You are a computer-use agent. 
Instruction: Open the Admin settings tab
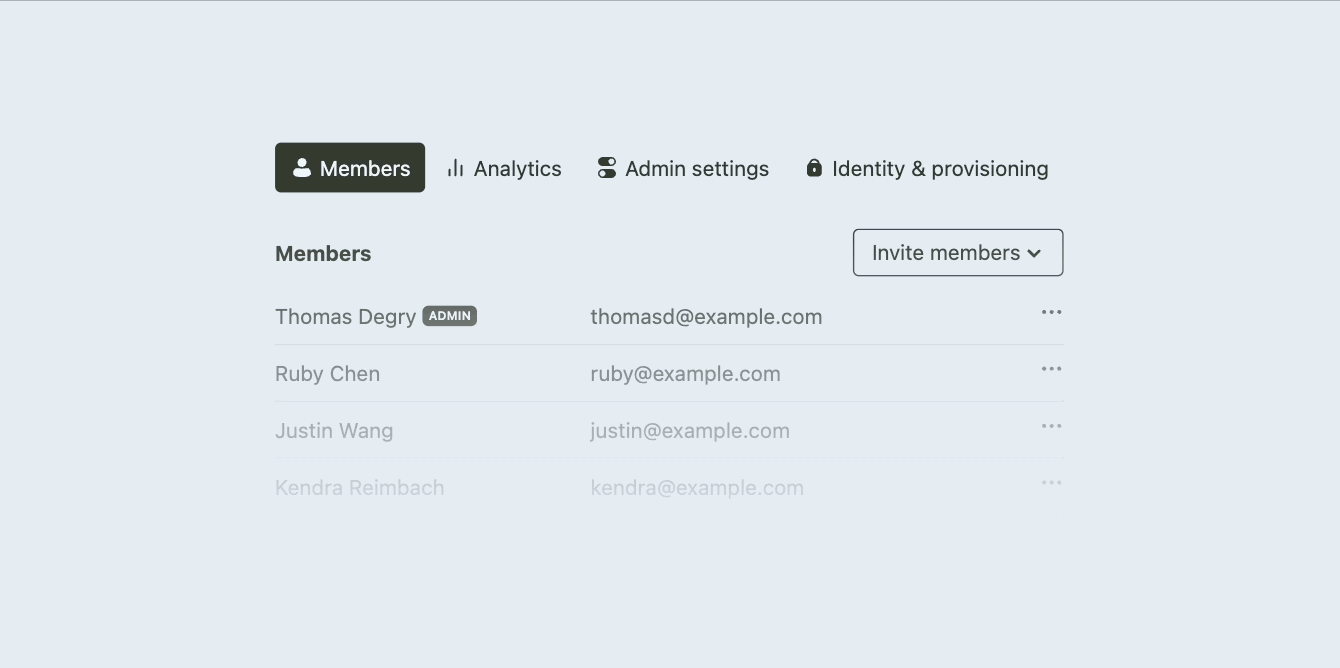coord(683,168)
